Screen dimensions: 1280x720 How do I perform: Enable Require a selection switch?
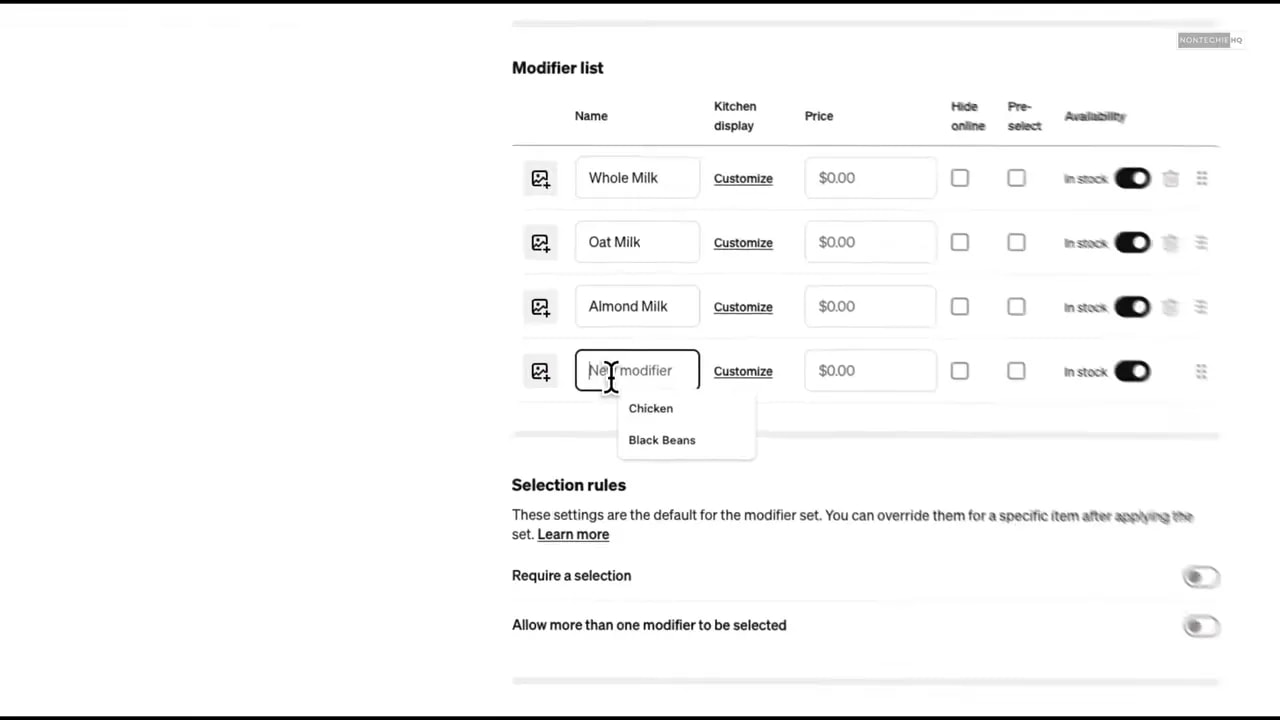pos(1201,577)
